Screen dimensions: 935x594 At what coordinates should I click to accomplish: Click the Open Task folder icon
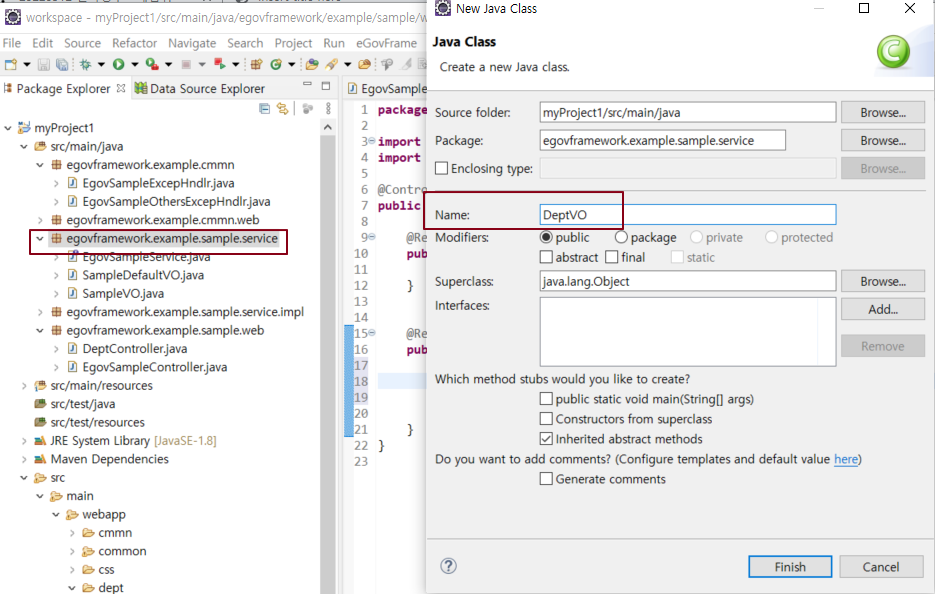(364, 64)
